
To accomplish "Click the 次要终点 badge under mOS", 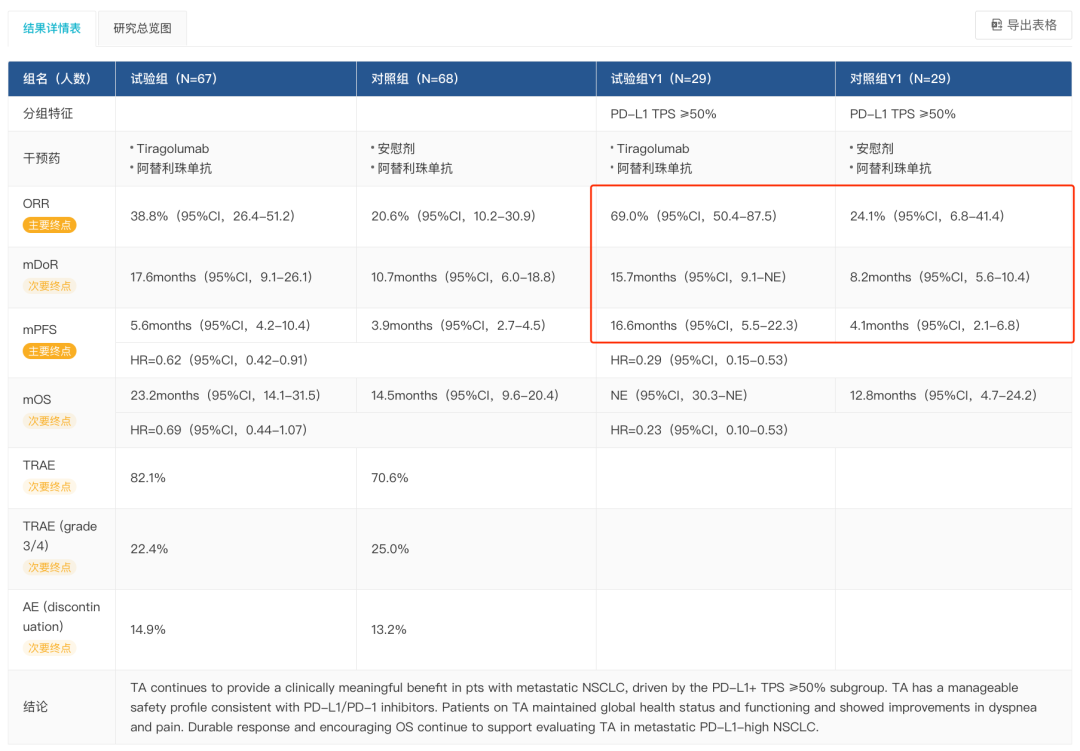I will click(x=49, y=421).
